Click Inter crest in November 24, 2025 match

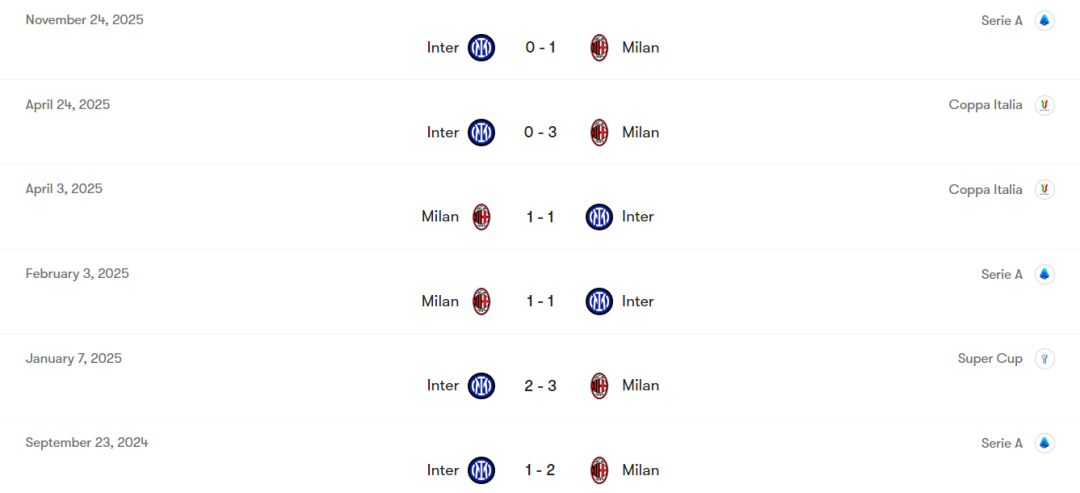(482, 47)
